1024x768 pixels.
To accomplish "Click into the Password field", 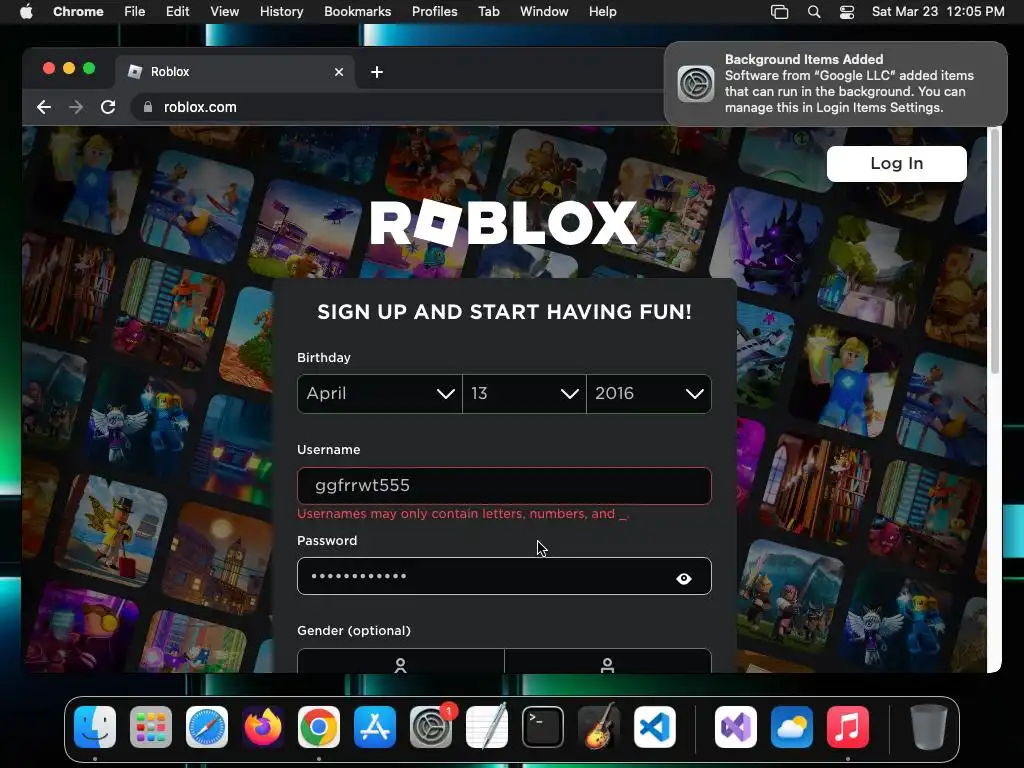I will [x=504, y=577].
